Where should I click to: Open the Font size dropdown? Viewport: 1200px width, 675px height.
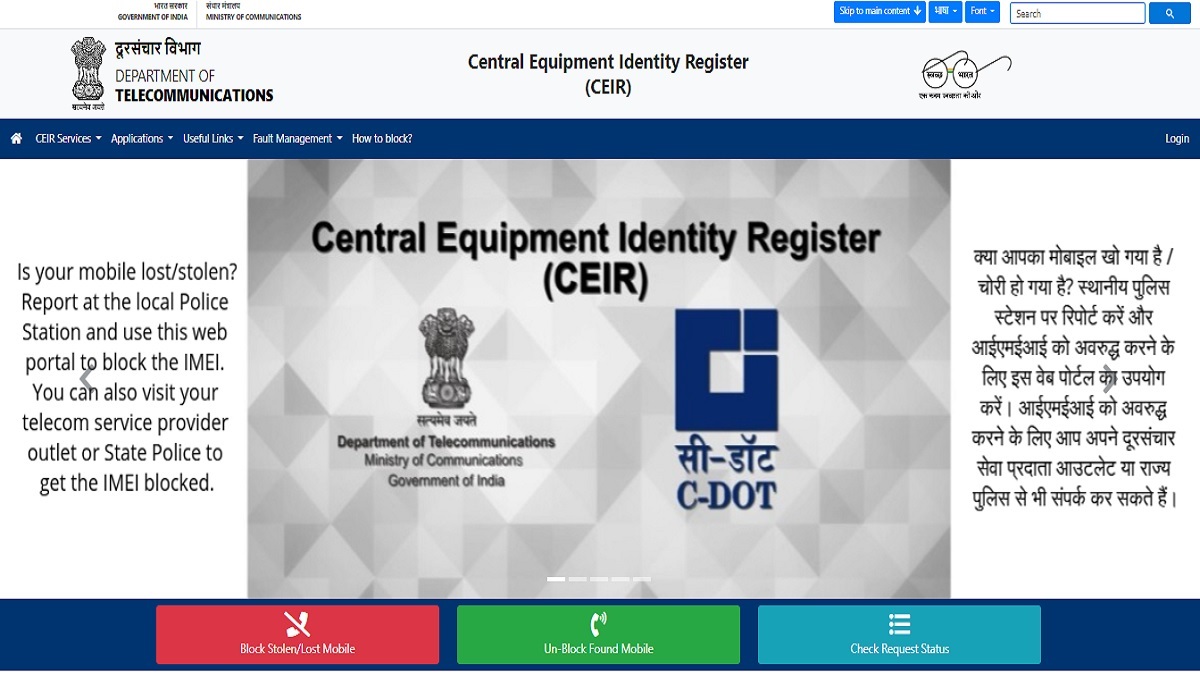983,12
